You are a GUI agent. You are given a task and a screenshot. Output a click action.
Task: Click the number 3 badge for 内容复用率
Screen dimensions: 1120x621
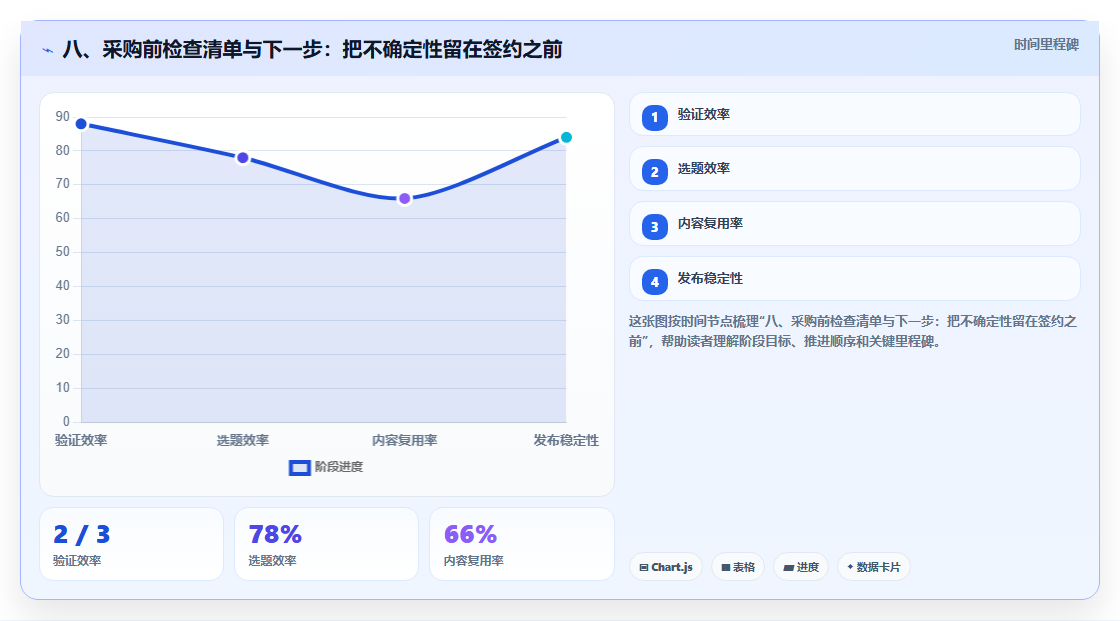pos(654,227)
